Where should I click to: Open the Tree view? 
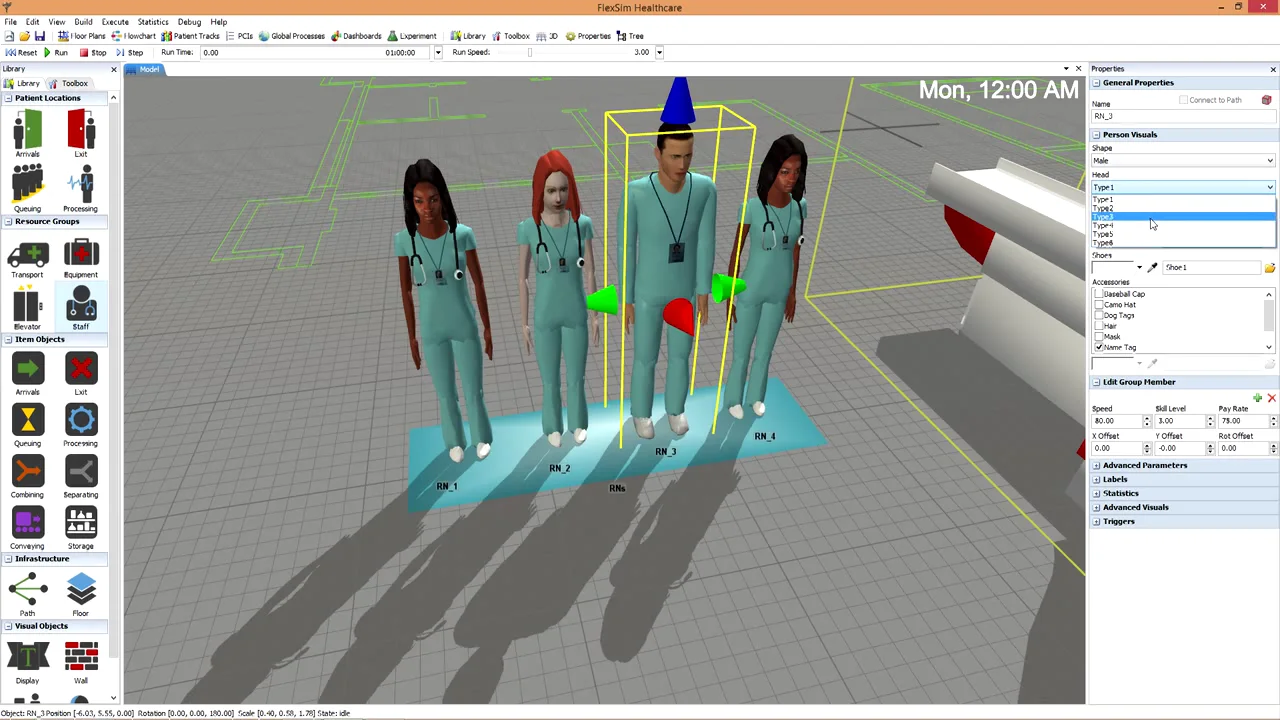pos(630,36)
